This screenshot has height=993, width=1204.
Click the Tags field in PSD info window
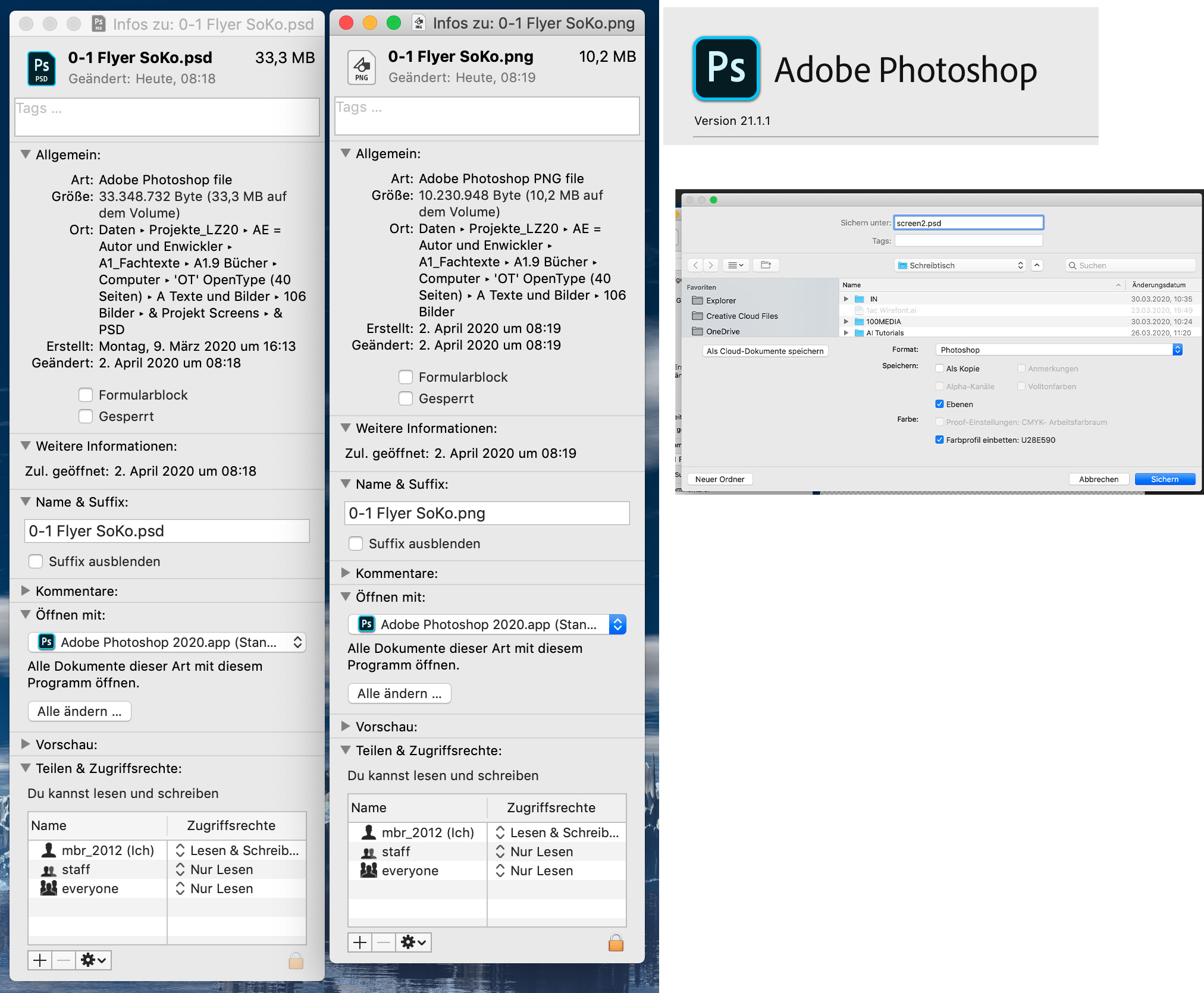167,117
